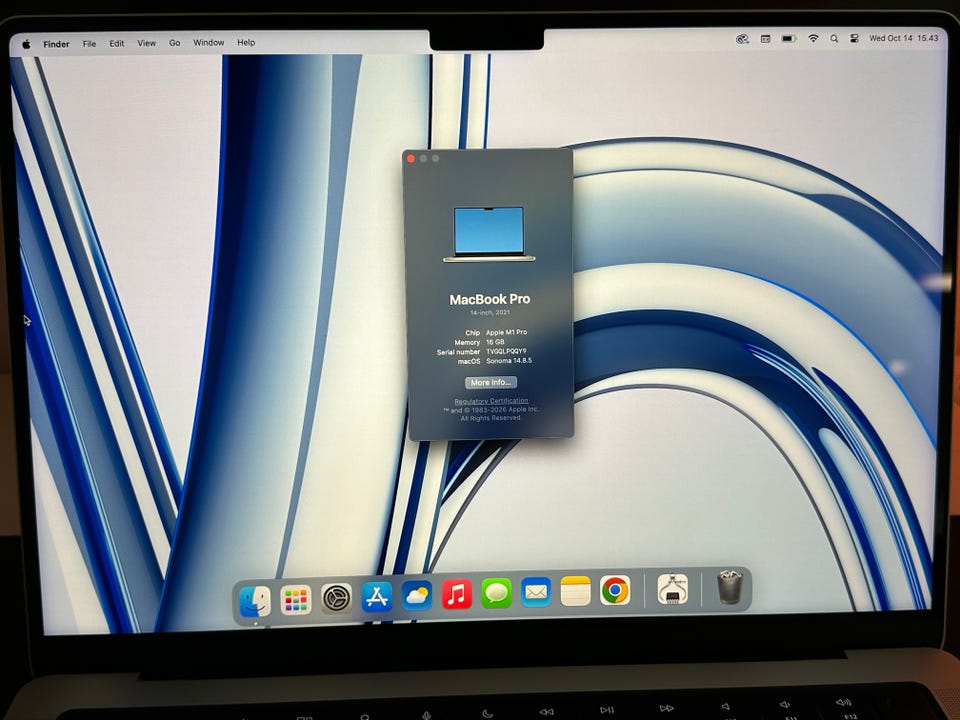Open the App Store dock icon
Viewport: 960px width, 720px height.
click(377, 596)
